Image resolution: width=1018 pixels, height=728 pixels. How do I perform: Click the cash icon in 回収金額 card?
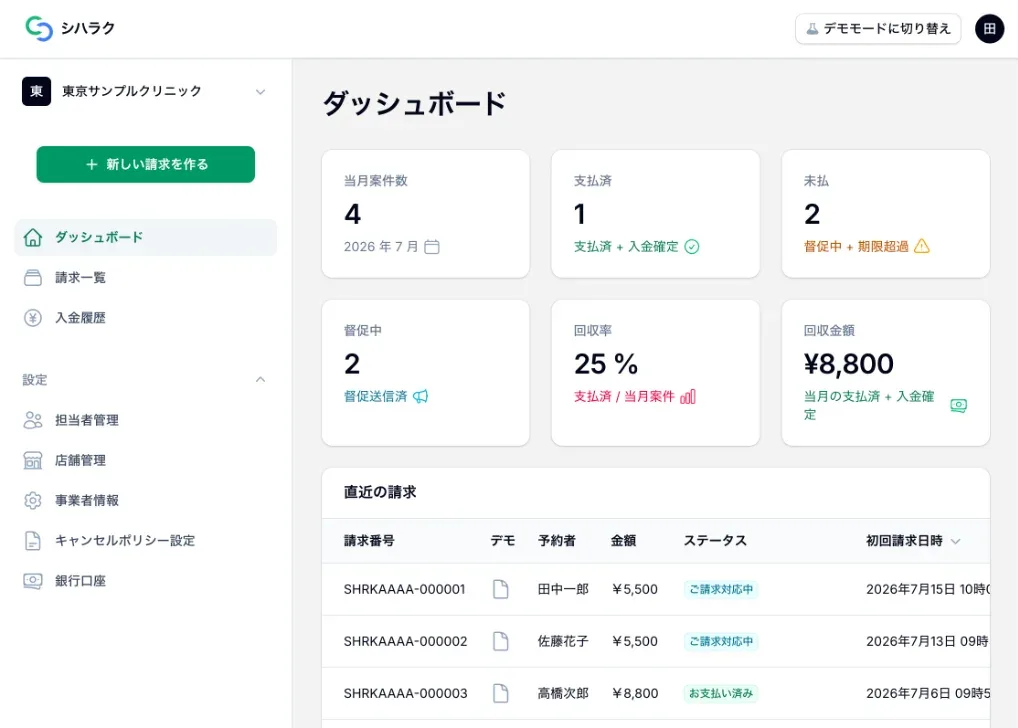pyautogui.click(x=958, y=405)
